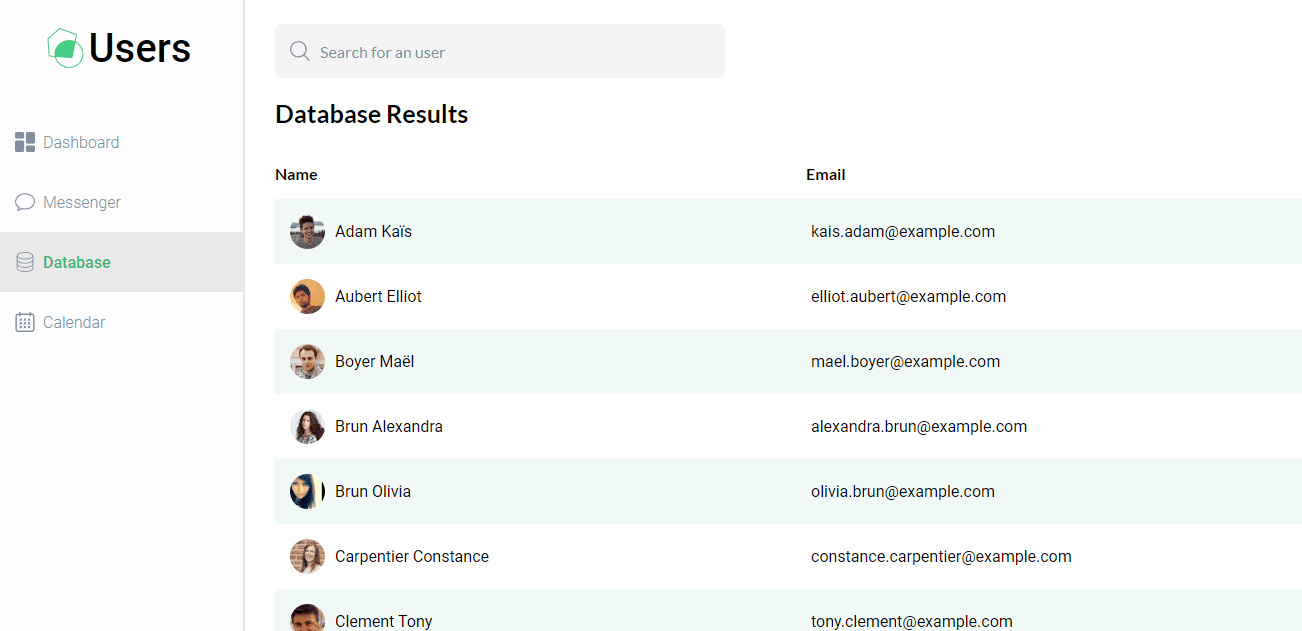Image resolution: width=1302 pixels, height=631 pixels.
Task: Select the Database stack icon
Action: pos(24,261)
